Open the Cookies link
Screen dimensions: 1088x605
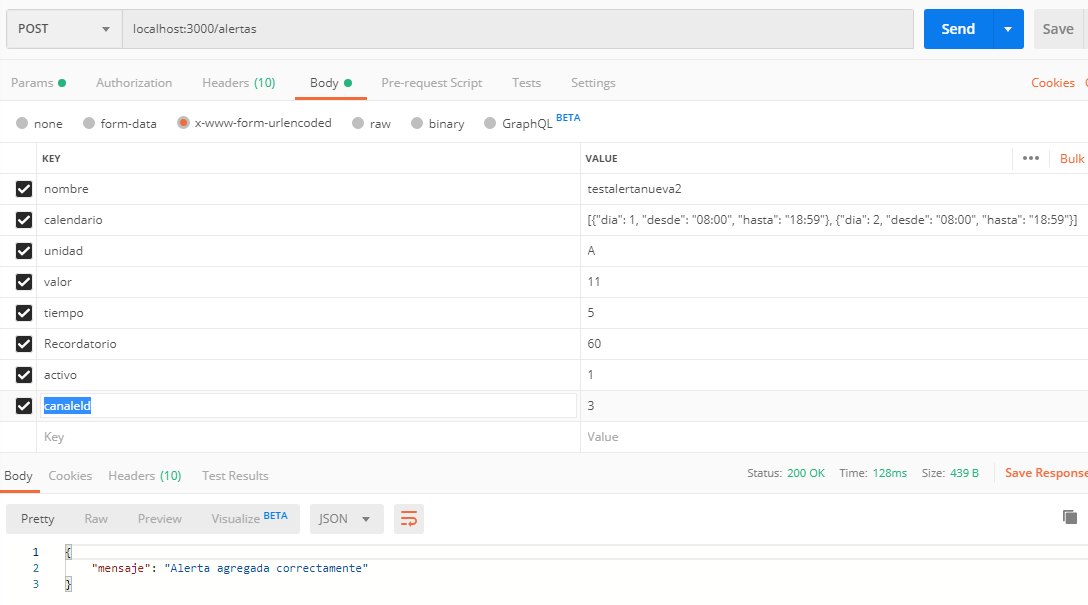click(x=1052, y=83)
